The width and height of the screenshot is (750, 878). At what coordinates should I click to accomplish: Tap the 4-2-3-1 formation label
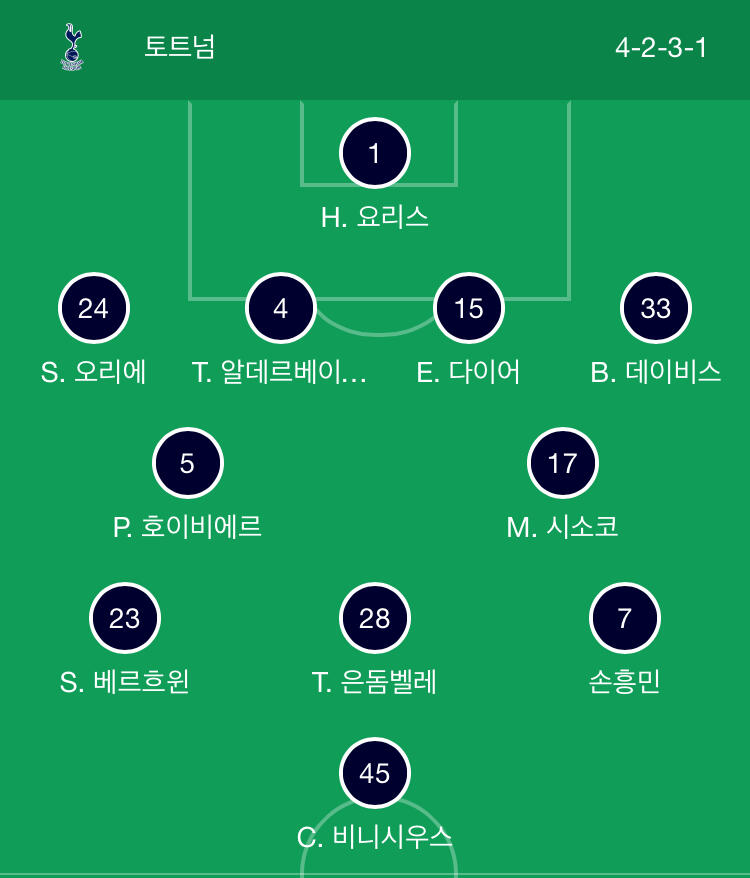(x=660, y=48)
